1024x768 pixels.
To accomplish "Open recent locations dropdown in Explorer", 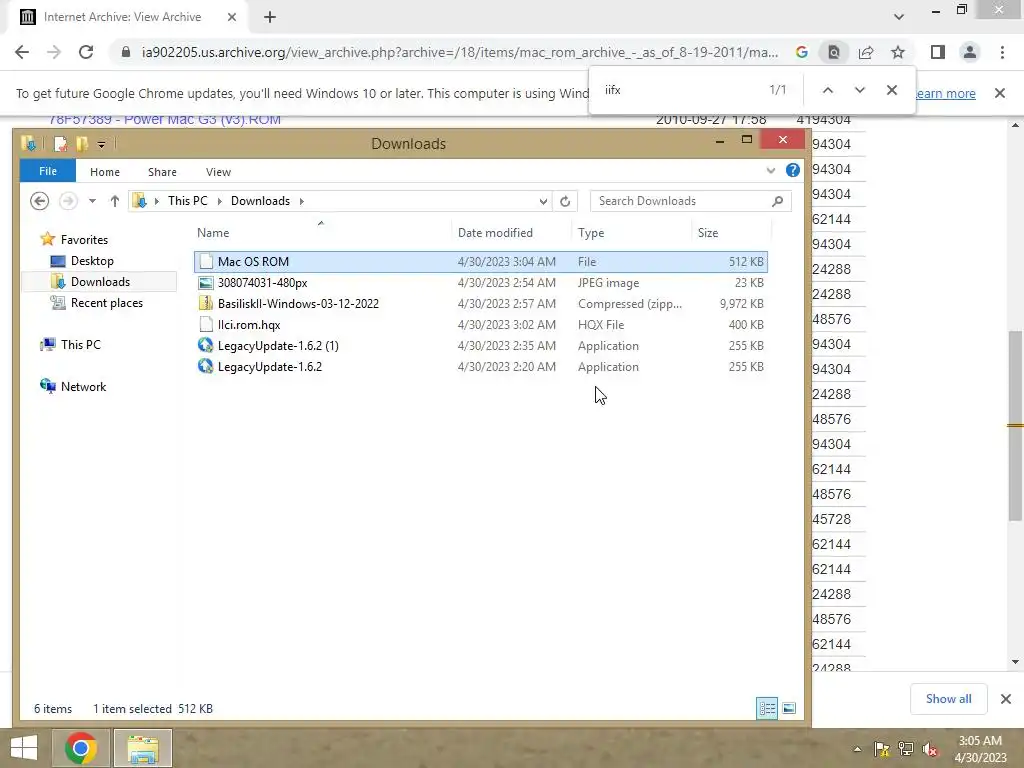I will 92,201.
